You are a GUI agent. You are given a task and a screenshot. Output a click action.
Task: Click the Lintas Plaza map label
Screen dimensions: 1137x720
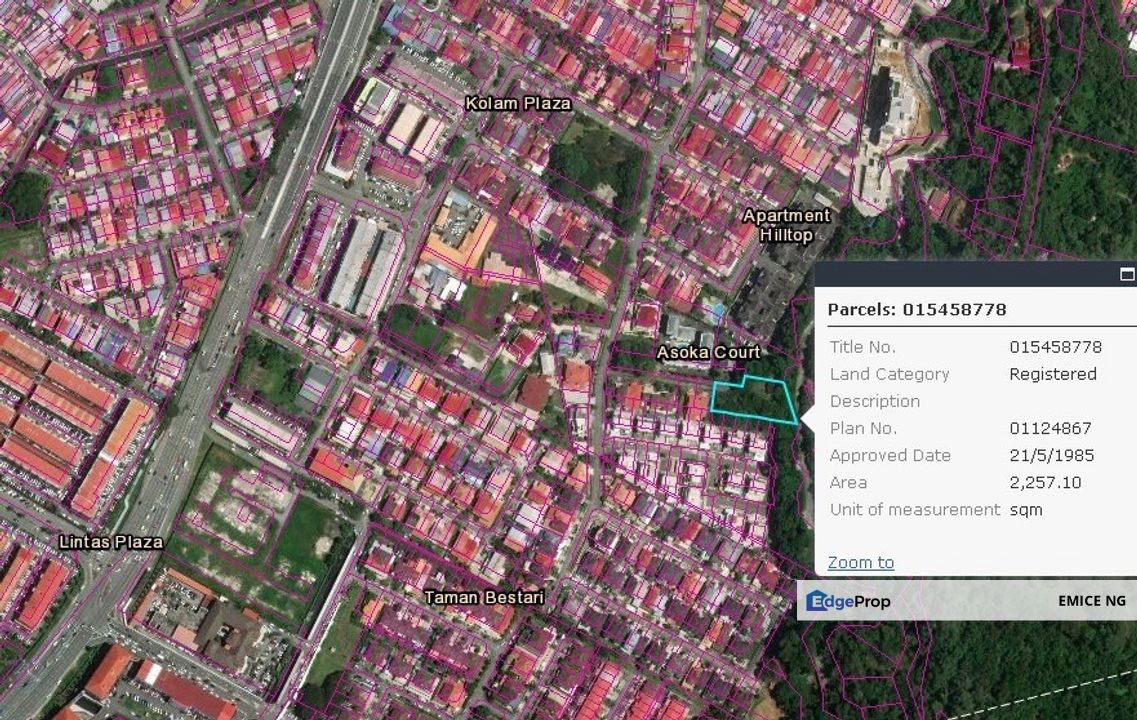click(111, 541)
